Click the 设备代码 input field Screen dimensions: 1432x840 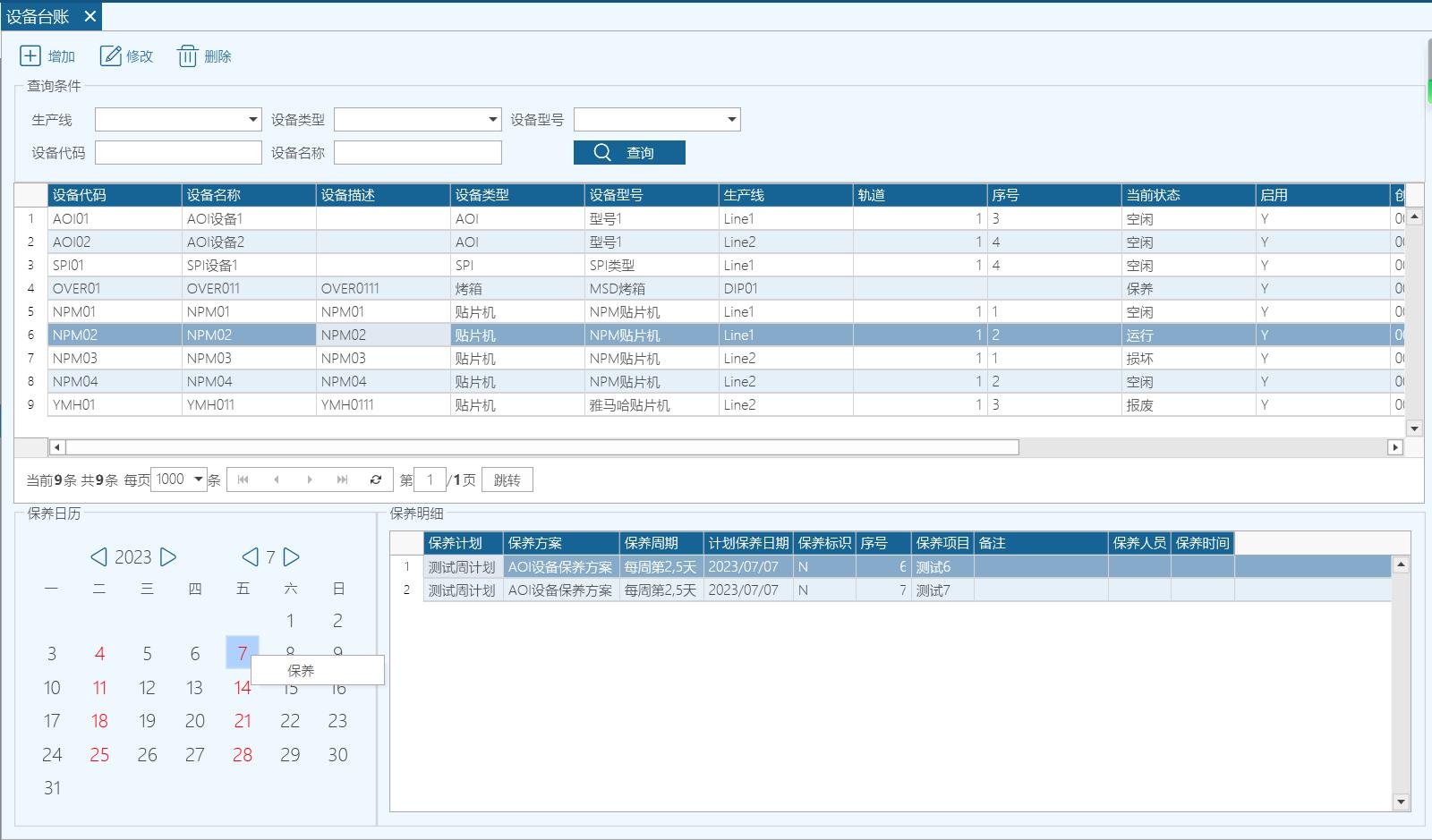click(178, 153)
